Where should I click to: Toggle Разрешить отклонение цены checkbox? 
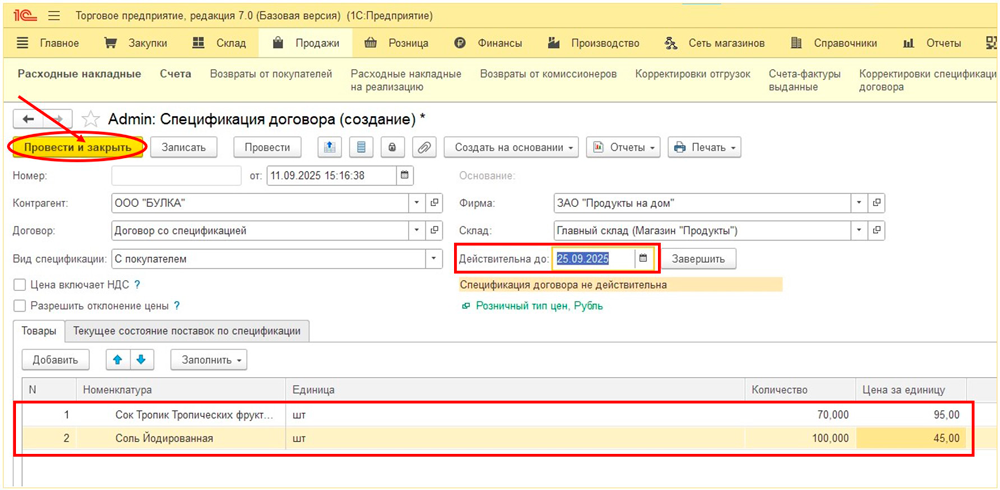point(20,306)
